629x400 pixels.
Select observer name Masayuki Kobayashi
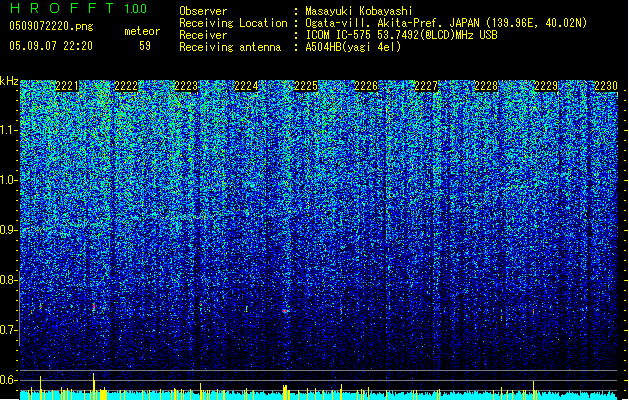pos(359,11)
